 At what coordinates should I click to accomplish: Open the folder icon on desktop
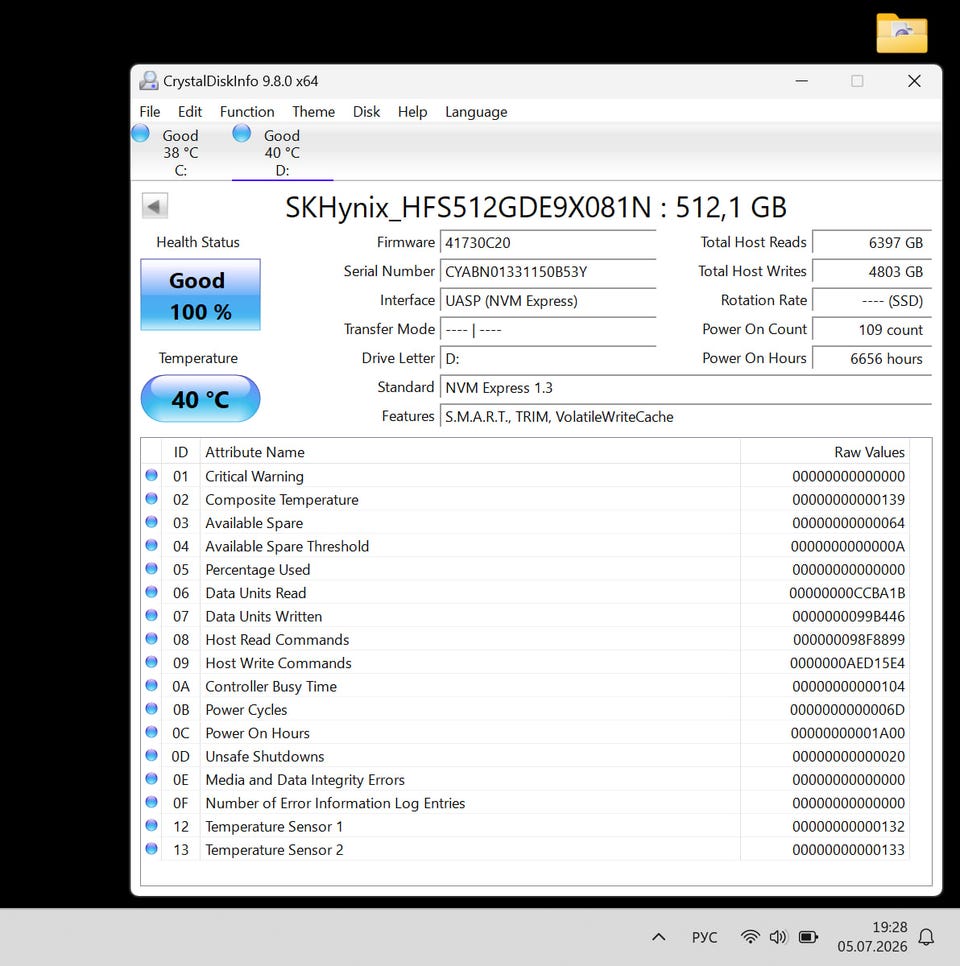[x=901, y=33]
